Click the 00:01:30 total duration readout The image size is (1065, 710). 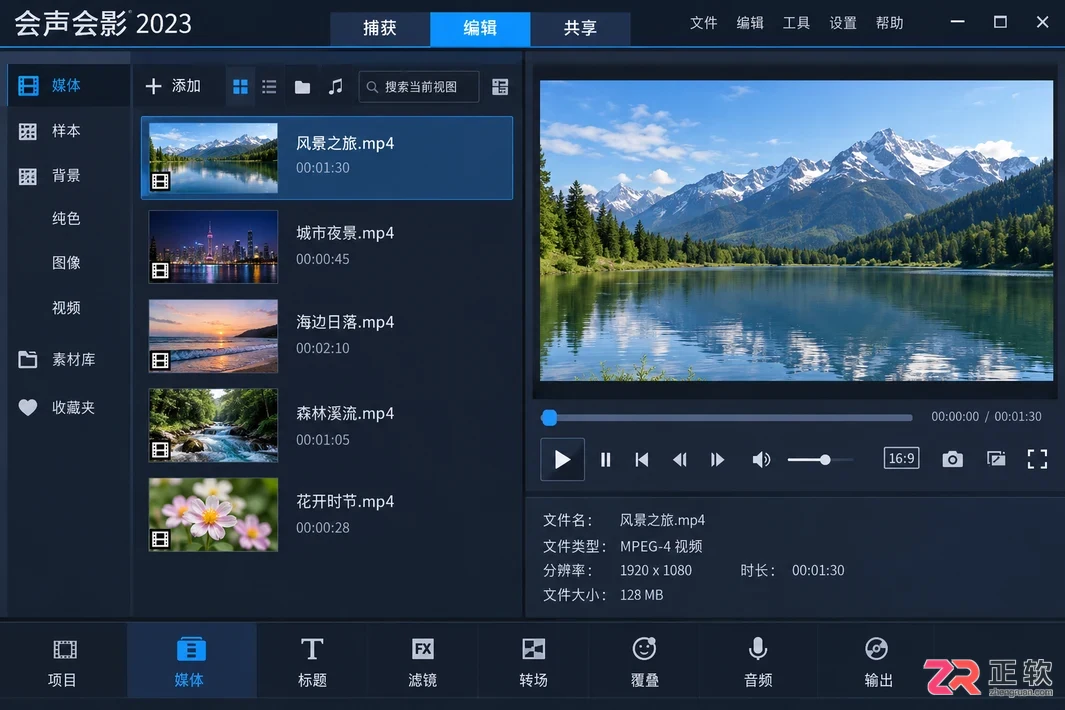tap(1017, 416)
